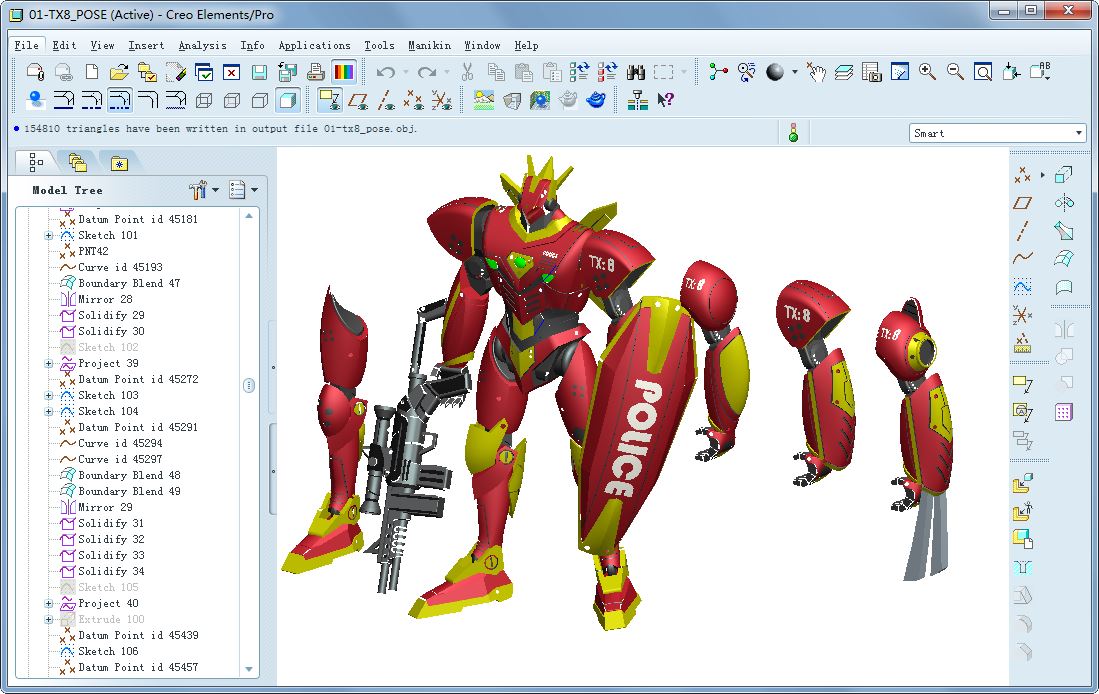Viewport: 1099px width, 694px height.
Task: Click the context-sensitive help arrow icon
Action: (665, 100)
